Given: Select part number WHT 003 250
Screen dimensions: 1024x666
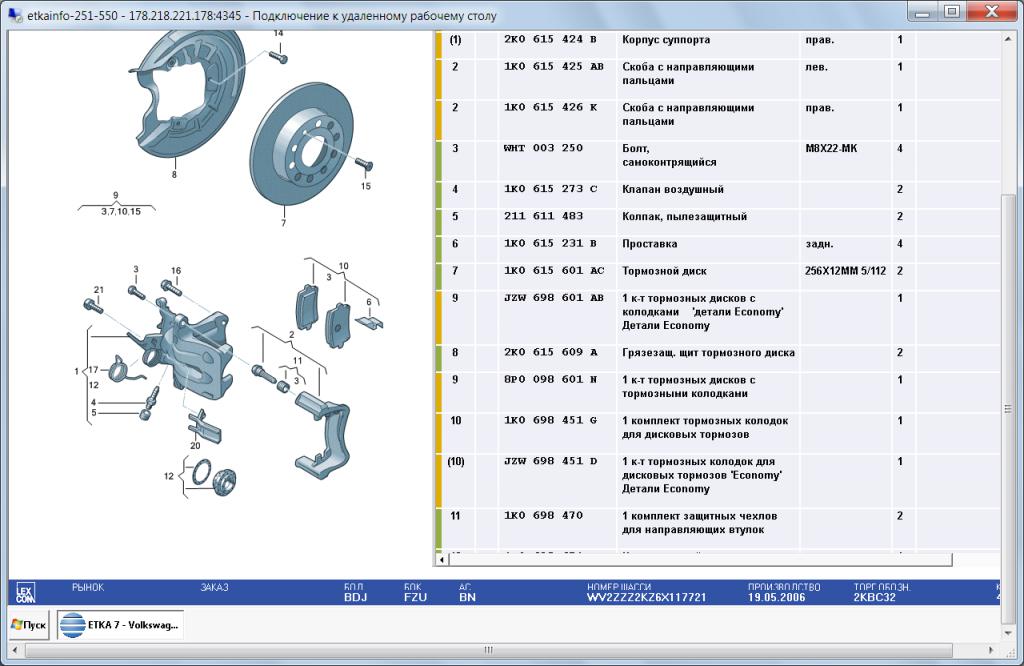Looking at the screenshot, I should pyautogui.click(x=543, y=148).
